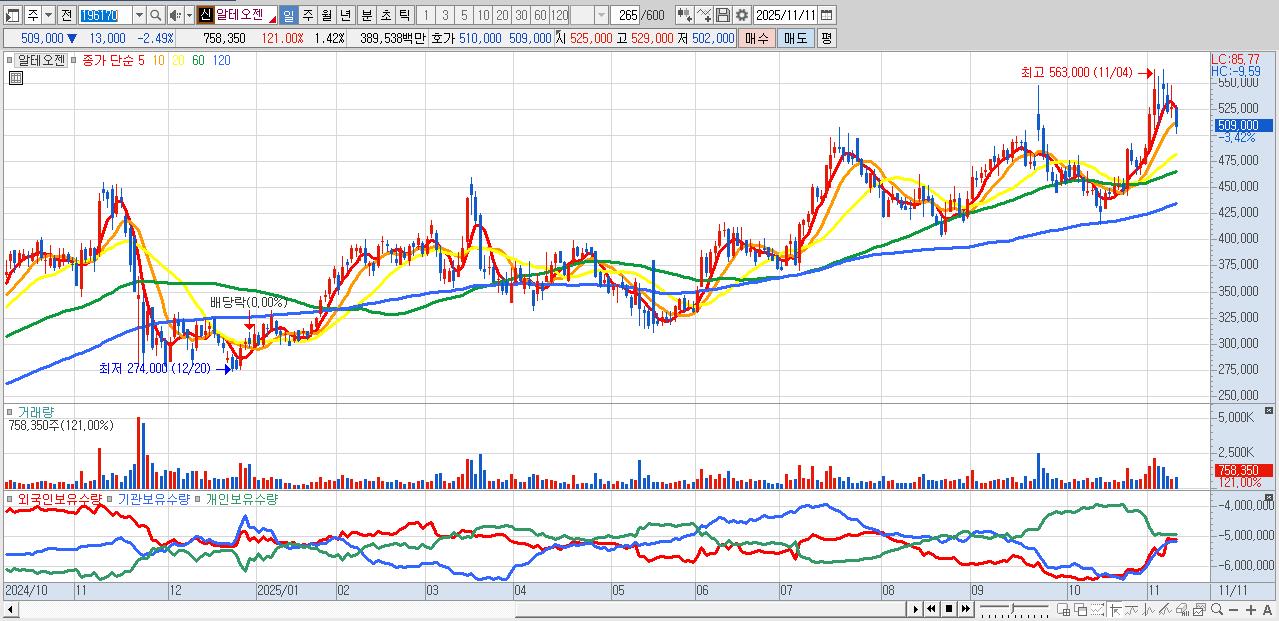Click the black 신 badge icon
The width and height of the screenshot is (1279, 621).
click(204, 15)
